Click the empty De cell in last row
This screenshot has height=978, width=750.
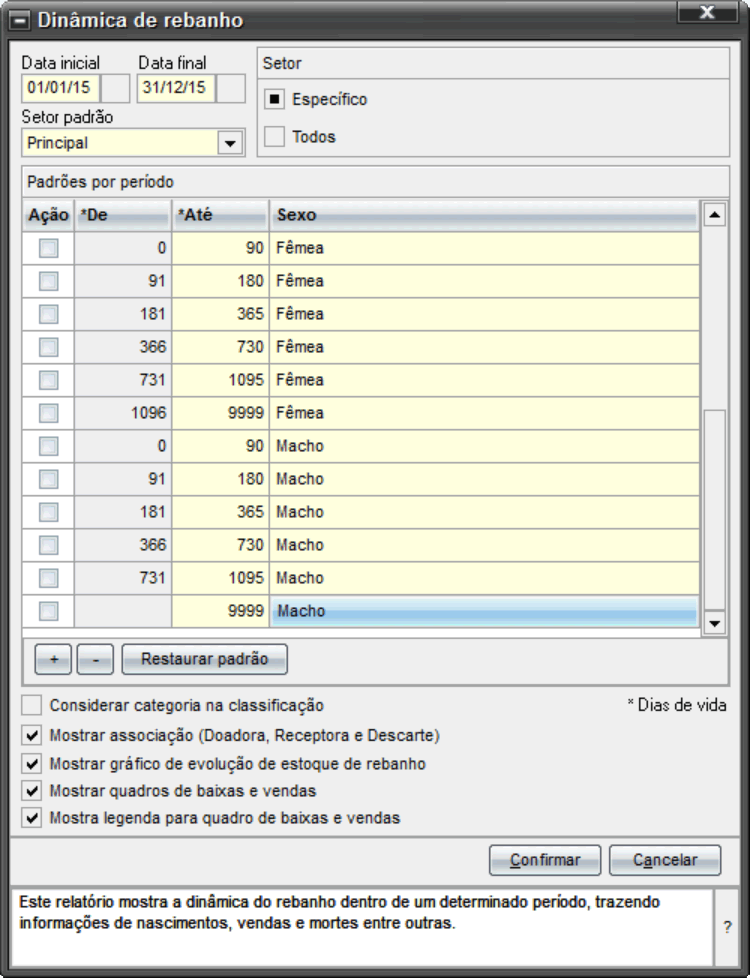coord(123,612)
